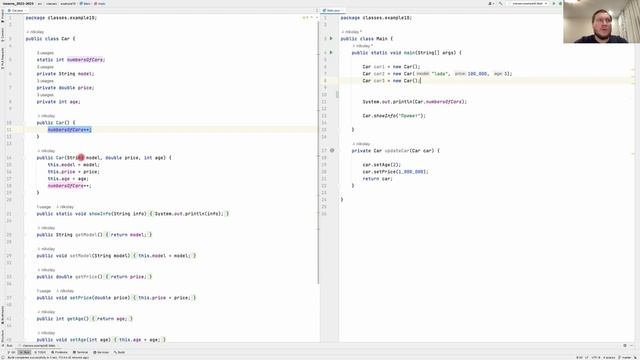Hide the Run tool window panel
This screenshot has width=640, height=360.
pos(631,345)
